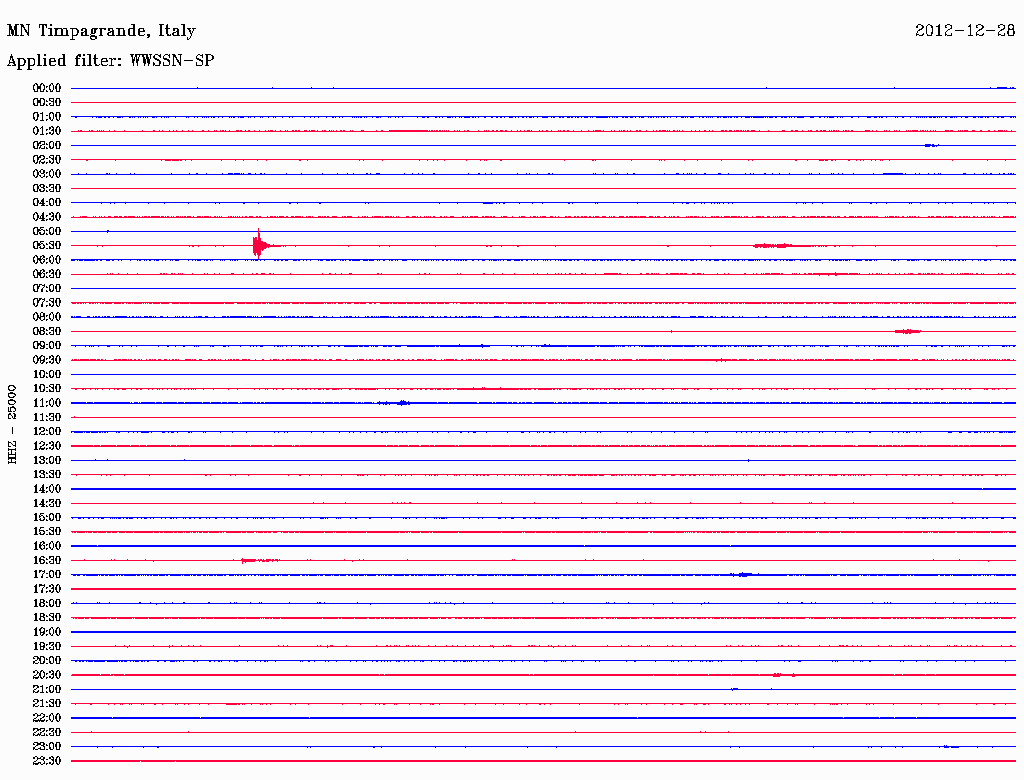Click the 14:00 time label

tap(47, 489)
